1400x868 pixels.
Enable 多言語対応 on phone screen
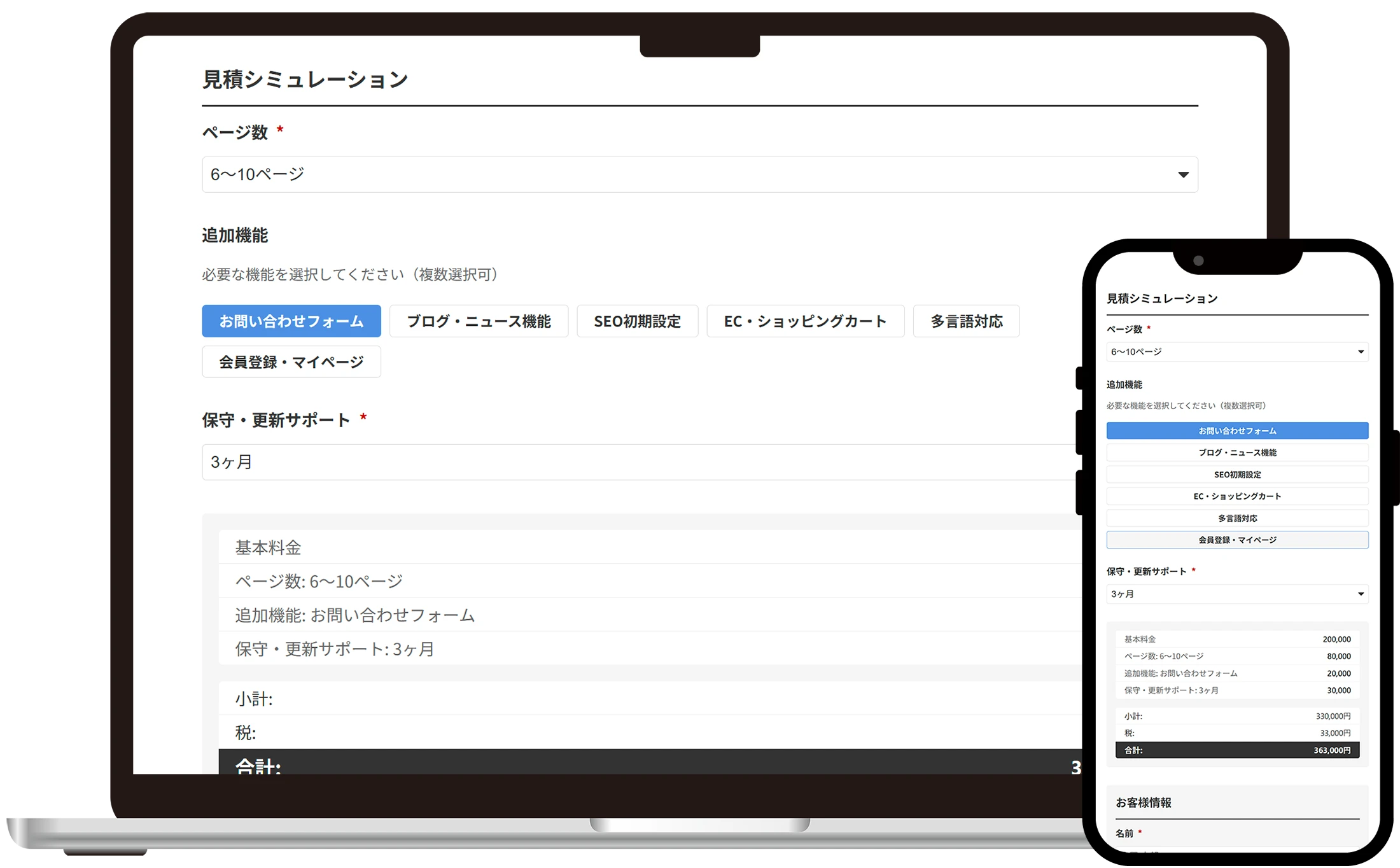[x=1237, y=518]
